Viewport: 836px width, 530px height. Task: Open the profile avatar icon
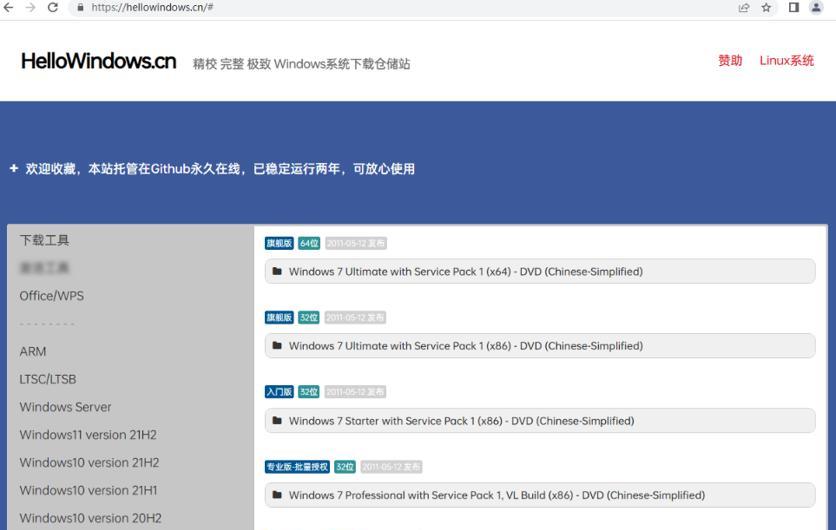point(816,7)
